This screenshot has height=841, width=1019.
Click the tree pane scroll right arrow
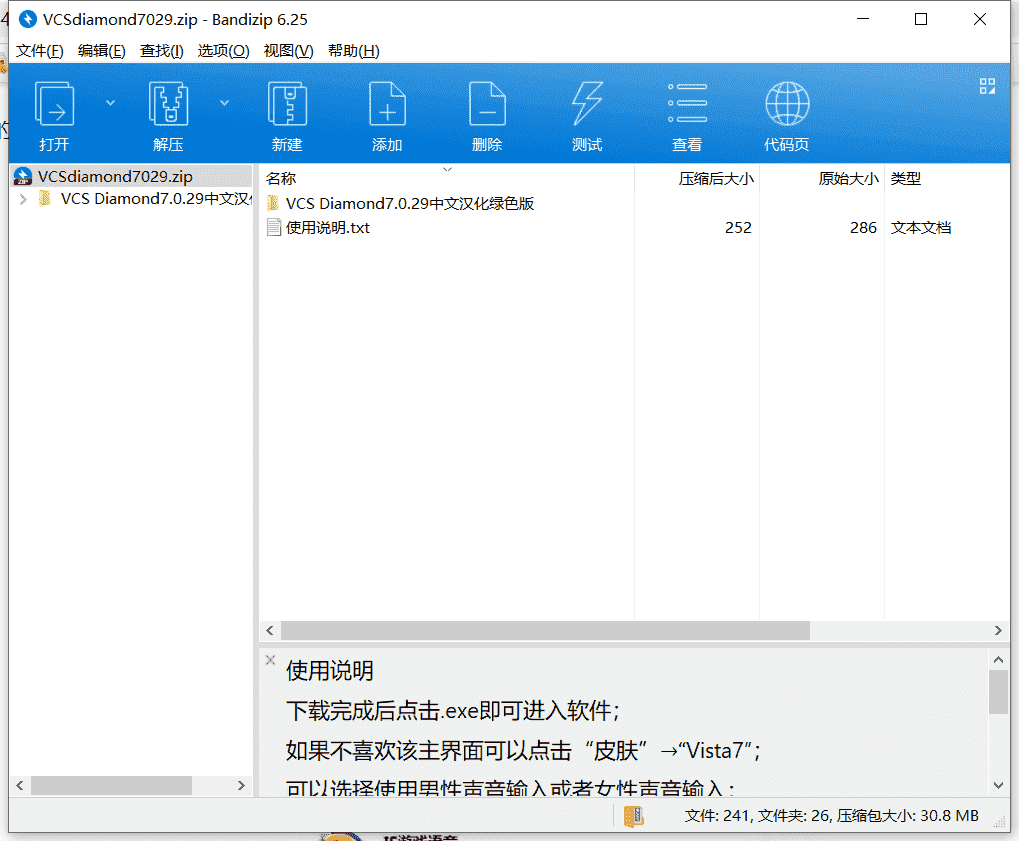point(241,785)
